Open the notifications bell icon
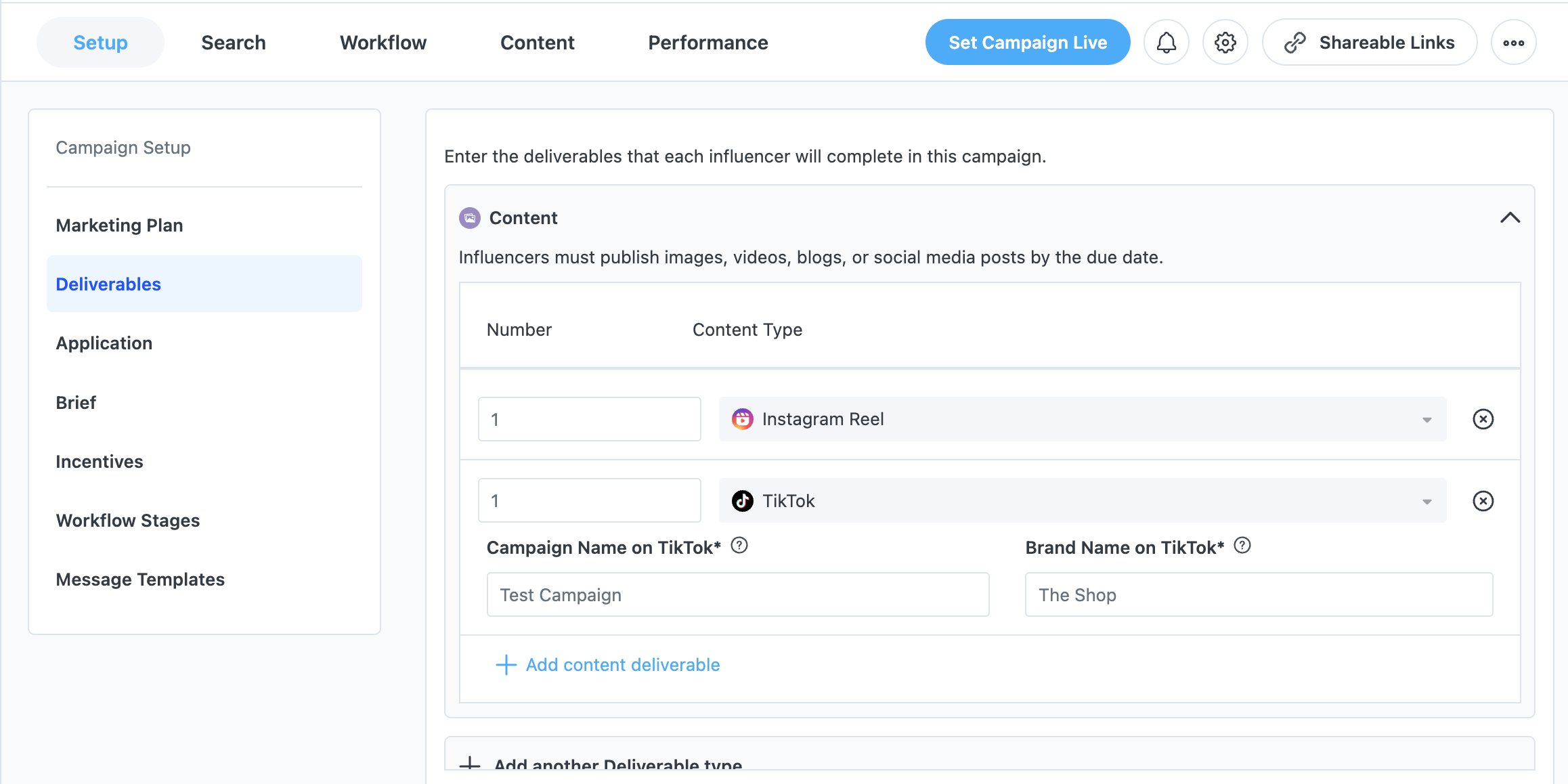1568x784 pixels. (1166, 43)
